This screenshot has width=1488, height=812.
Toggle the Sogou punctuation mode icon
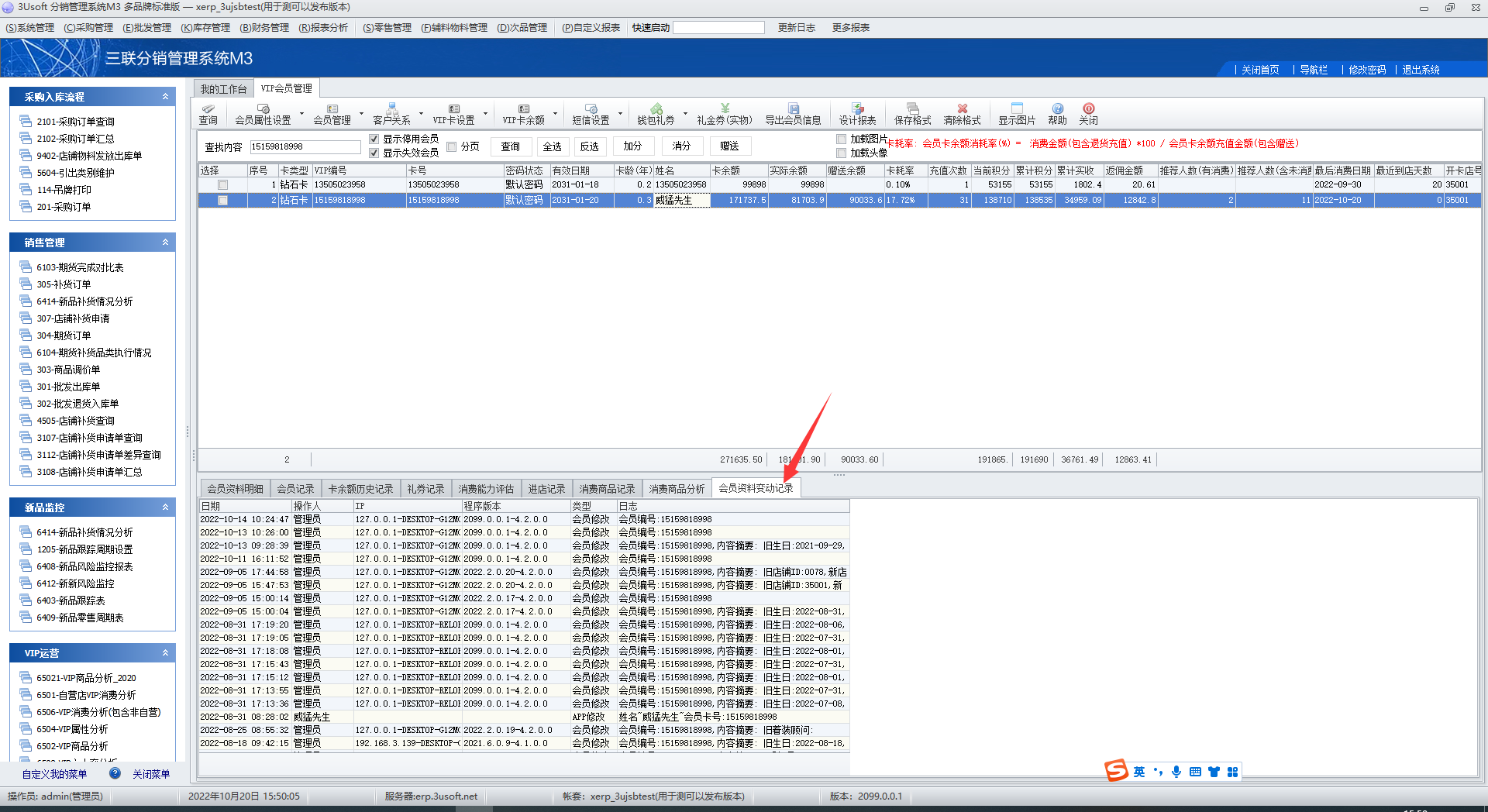[1158, 772]
